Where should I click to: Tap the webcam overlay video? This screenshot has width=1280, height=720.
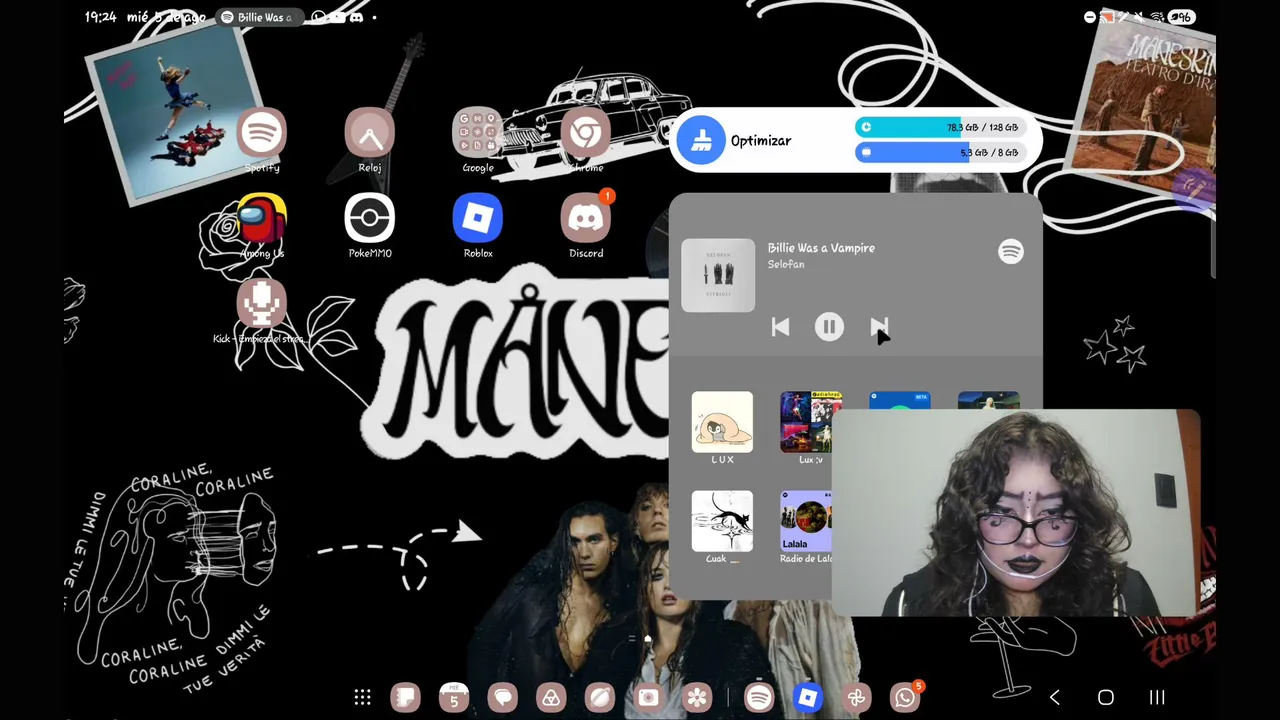click(1015, 513)
